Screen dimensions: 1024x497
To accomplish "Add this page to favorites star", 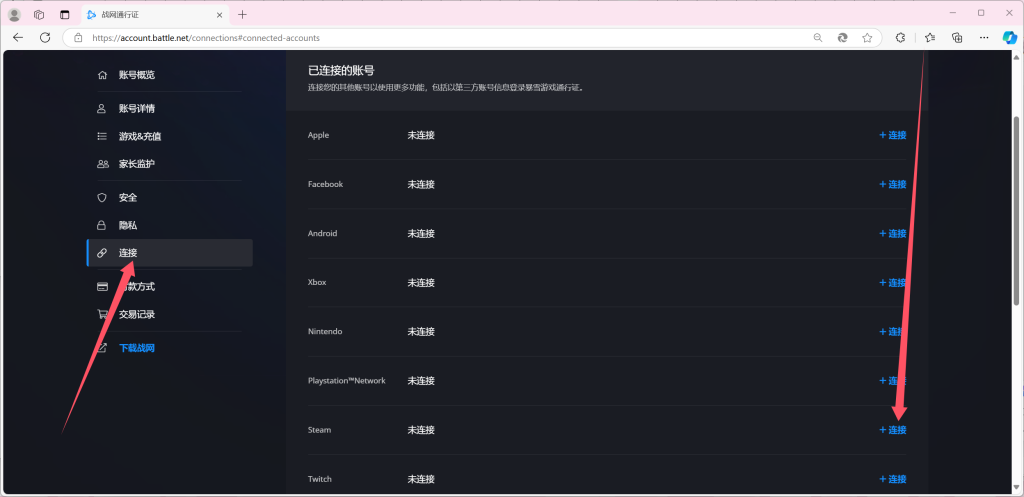I will 867,38.
